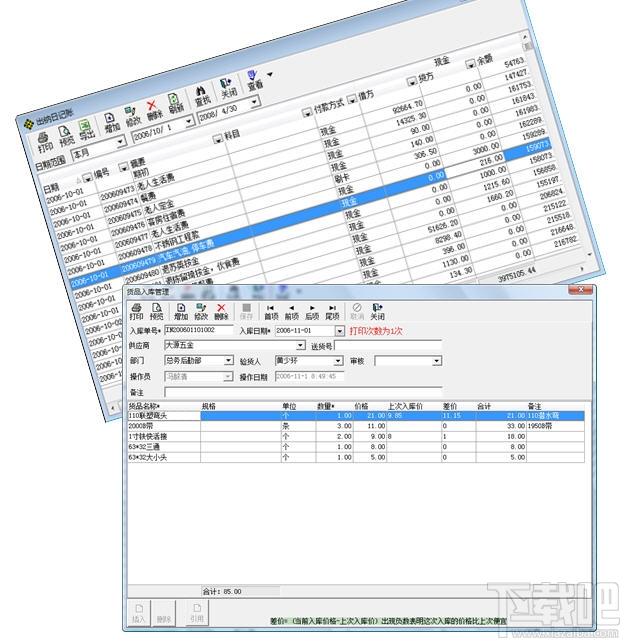Screen dimensions: 627x643
Task: Click the 日期 column header in 出纳日记账
Action: click(x=50, y=189)
